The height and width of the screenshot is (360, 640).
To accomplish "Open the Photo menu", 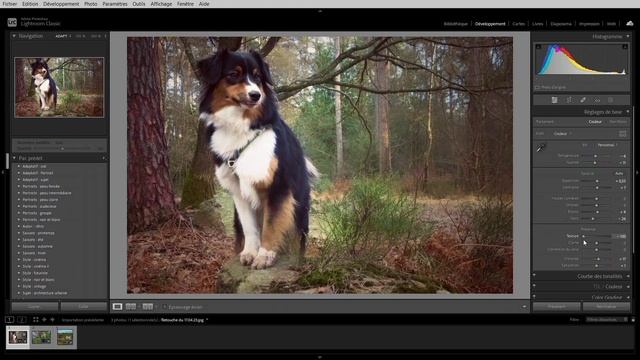I will [x=91, y=4].
